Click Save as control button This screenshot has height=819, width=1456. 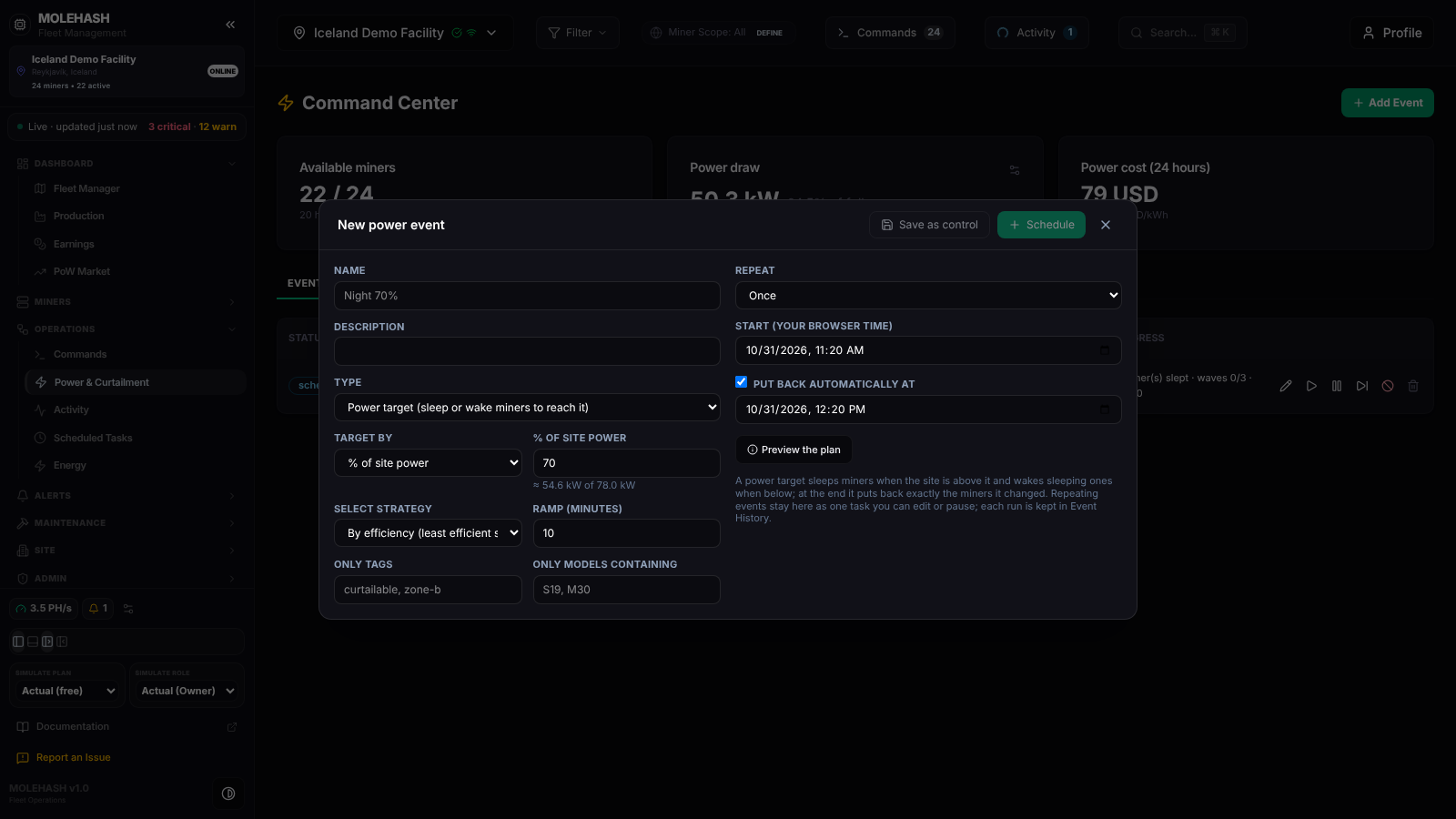pyautogui.click(x=928, y=225)
